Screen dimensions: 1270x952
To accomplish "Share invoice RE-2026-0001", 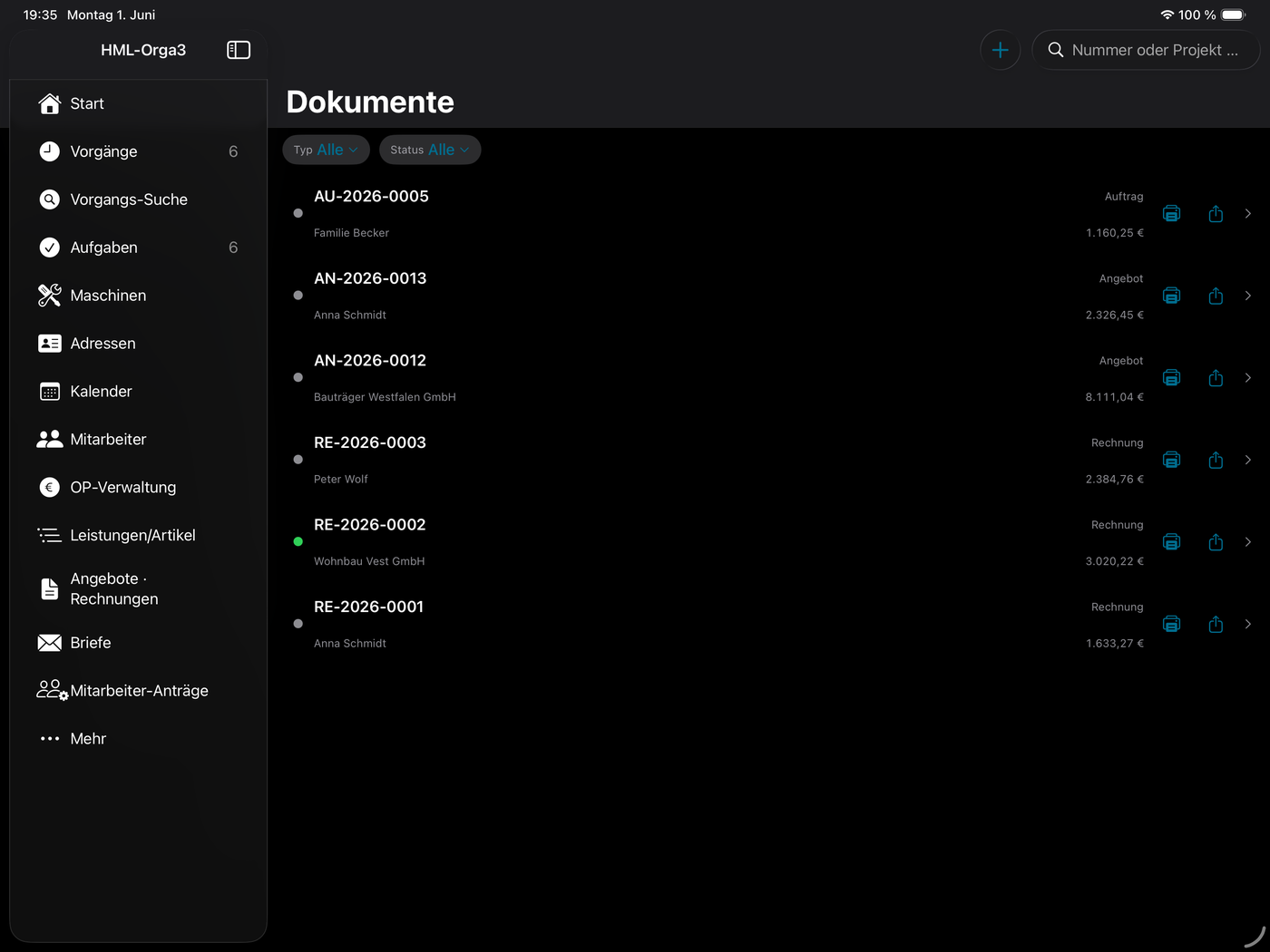I will tap(1216, 624).
